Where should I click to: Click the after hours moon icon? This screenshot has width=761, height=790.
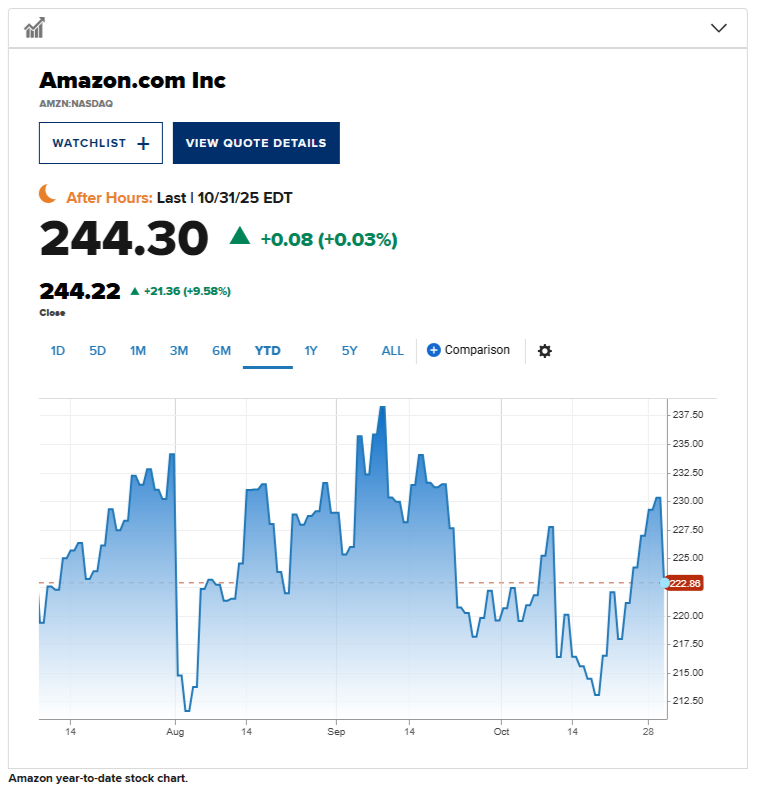coord(47,194)
